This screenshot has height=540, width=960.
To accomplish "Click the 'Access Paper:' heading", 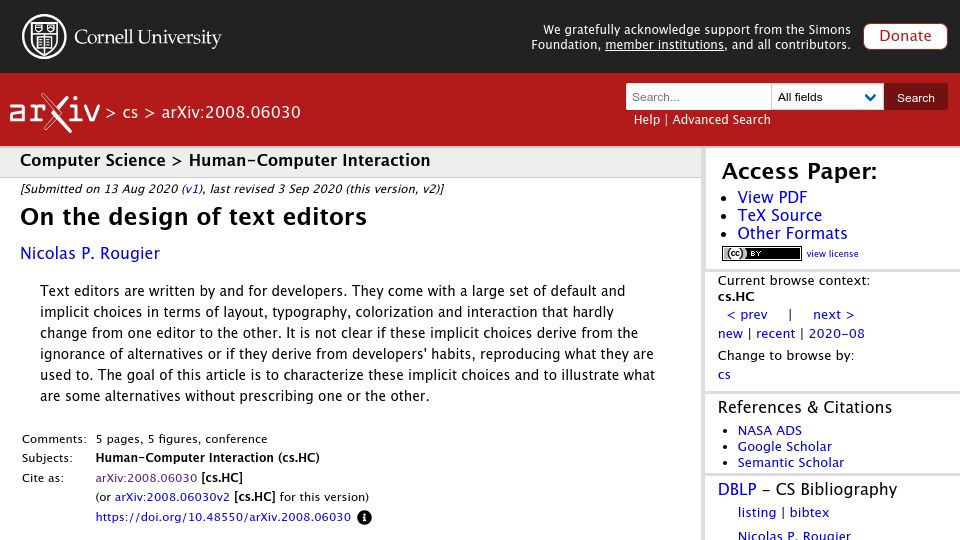I will click(x=800, y=171).
